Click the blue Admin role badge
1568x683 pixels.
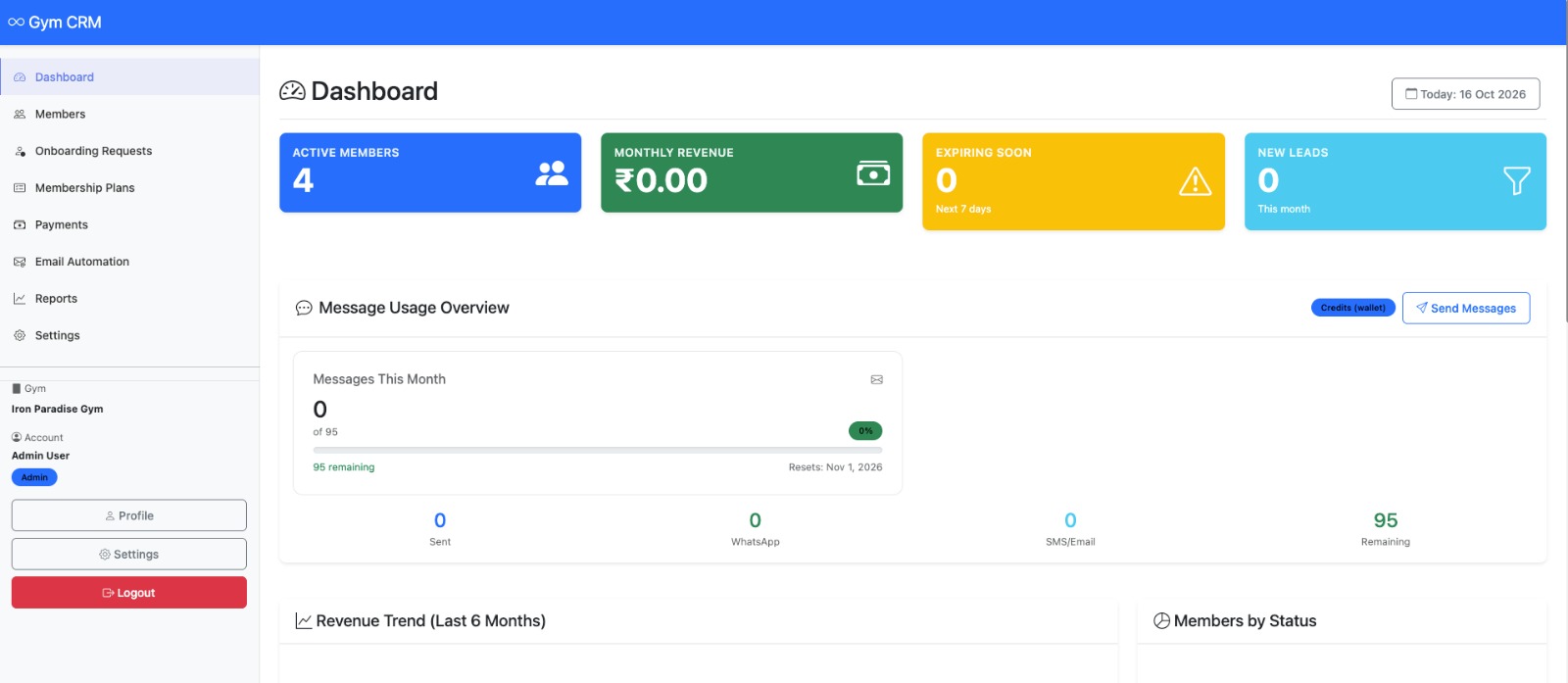point(34,477)
